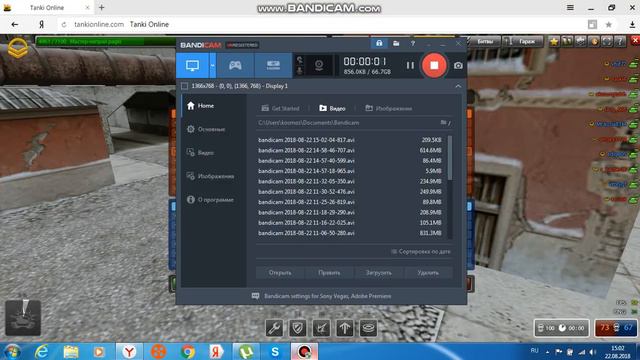Select bandicam 2018-08-22 14-57-18-965.avi
The image size is (640, 360).
(350, 171)
